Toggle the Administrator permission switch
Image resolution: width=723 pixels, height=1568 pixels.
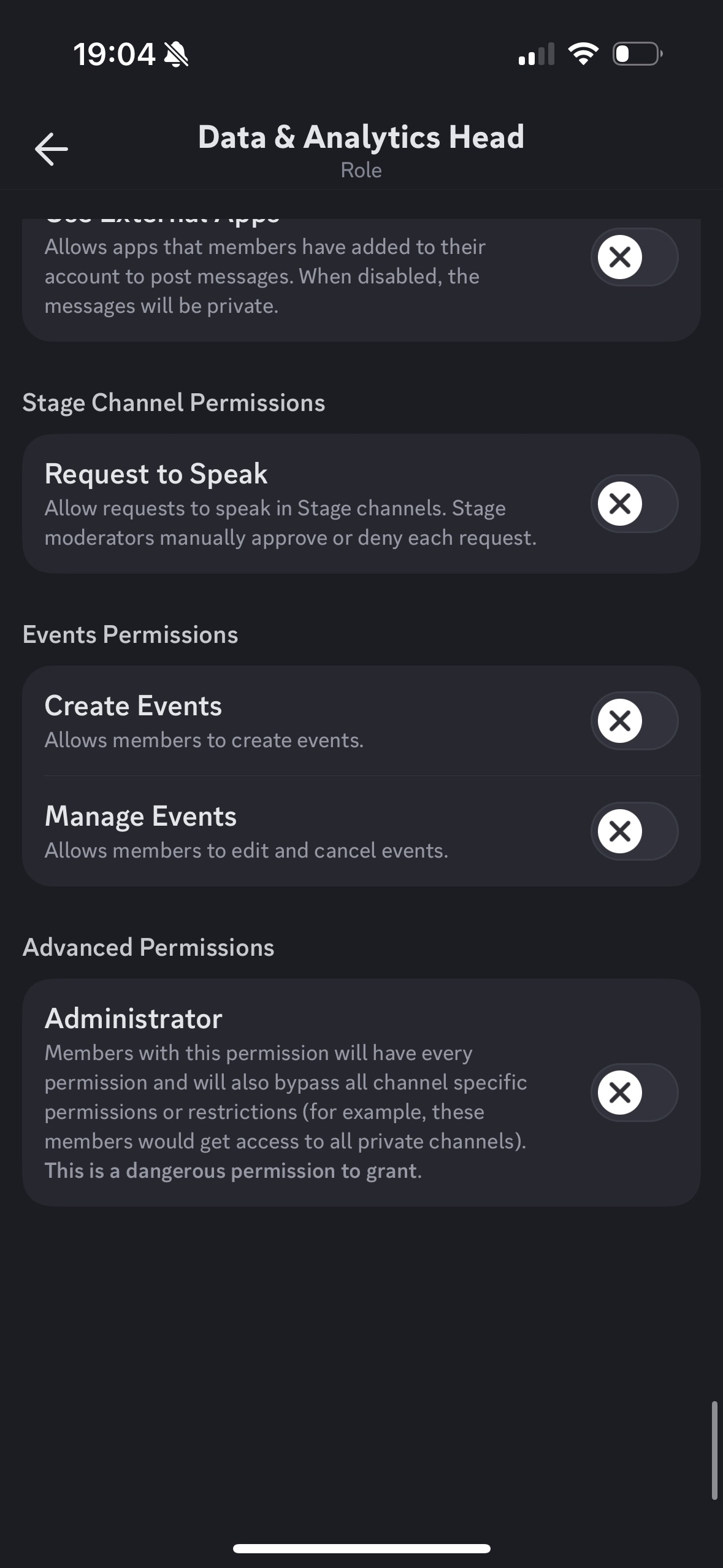(634, 1093)
